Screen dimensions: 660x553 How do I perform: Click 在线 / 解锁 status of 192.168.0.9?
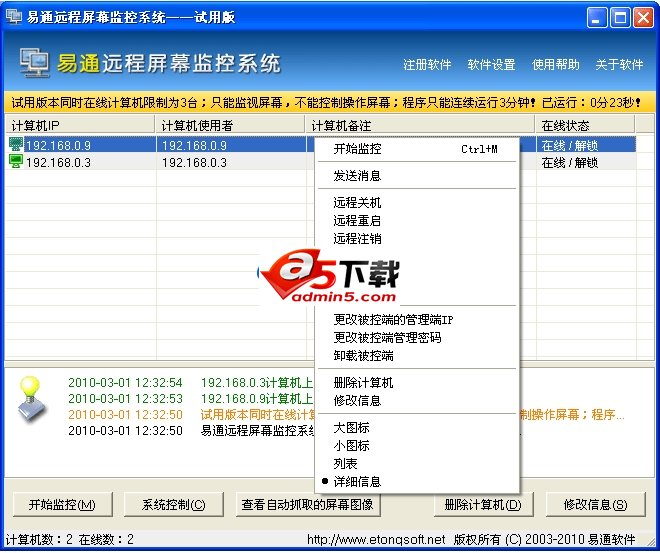point(570,146)
